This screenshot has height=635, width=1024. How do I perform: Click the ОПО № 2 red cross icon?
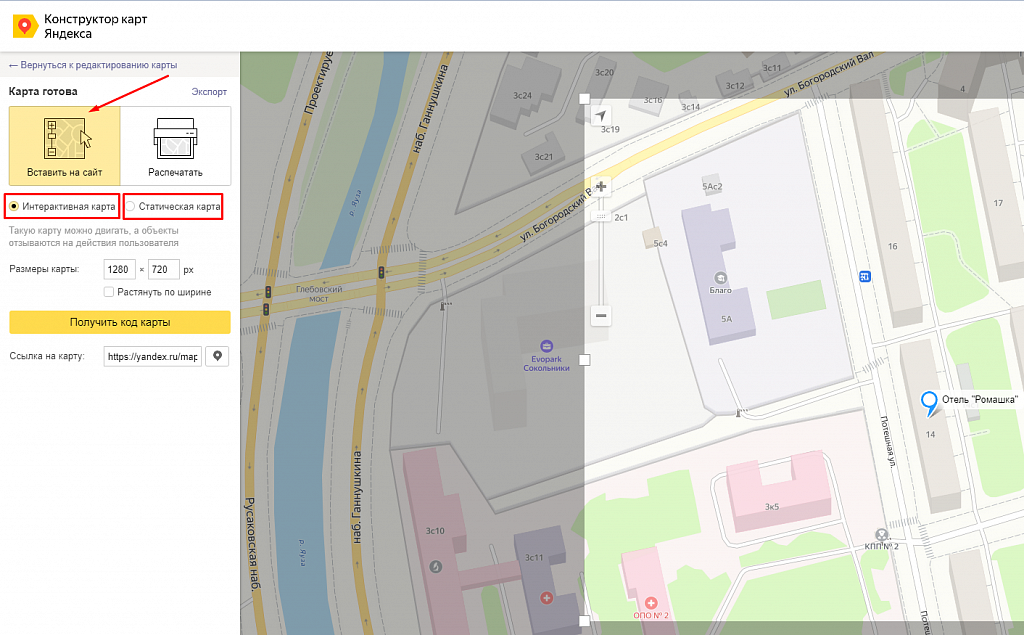pos(650,603)
